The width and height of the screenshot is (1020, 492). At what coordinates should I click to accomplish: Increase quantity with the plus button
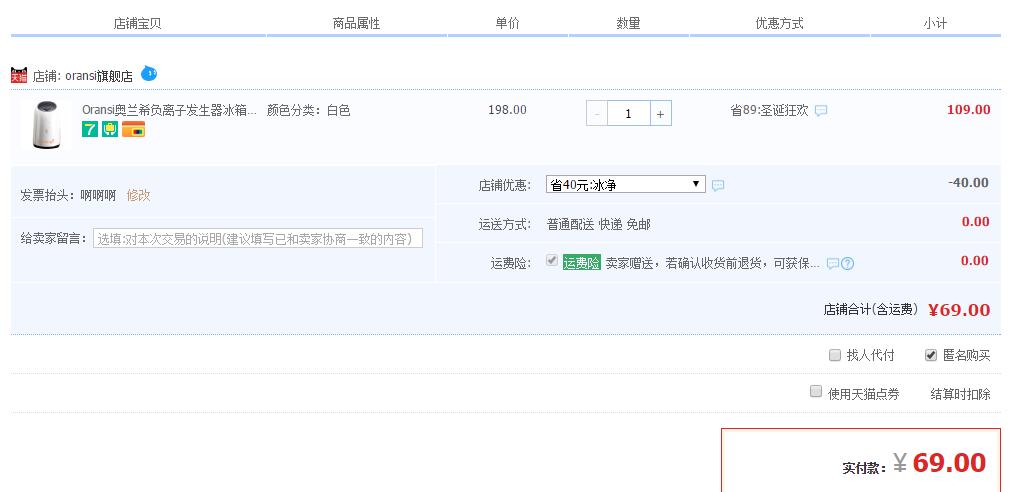660,114
